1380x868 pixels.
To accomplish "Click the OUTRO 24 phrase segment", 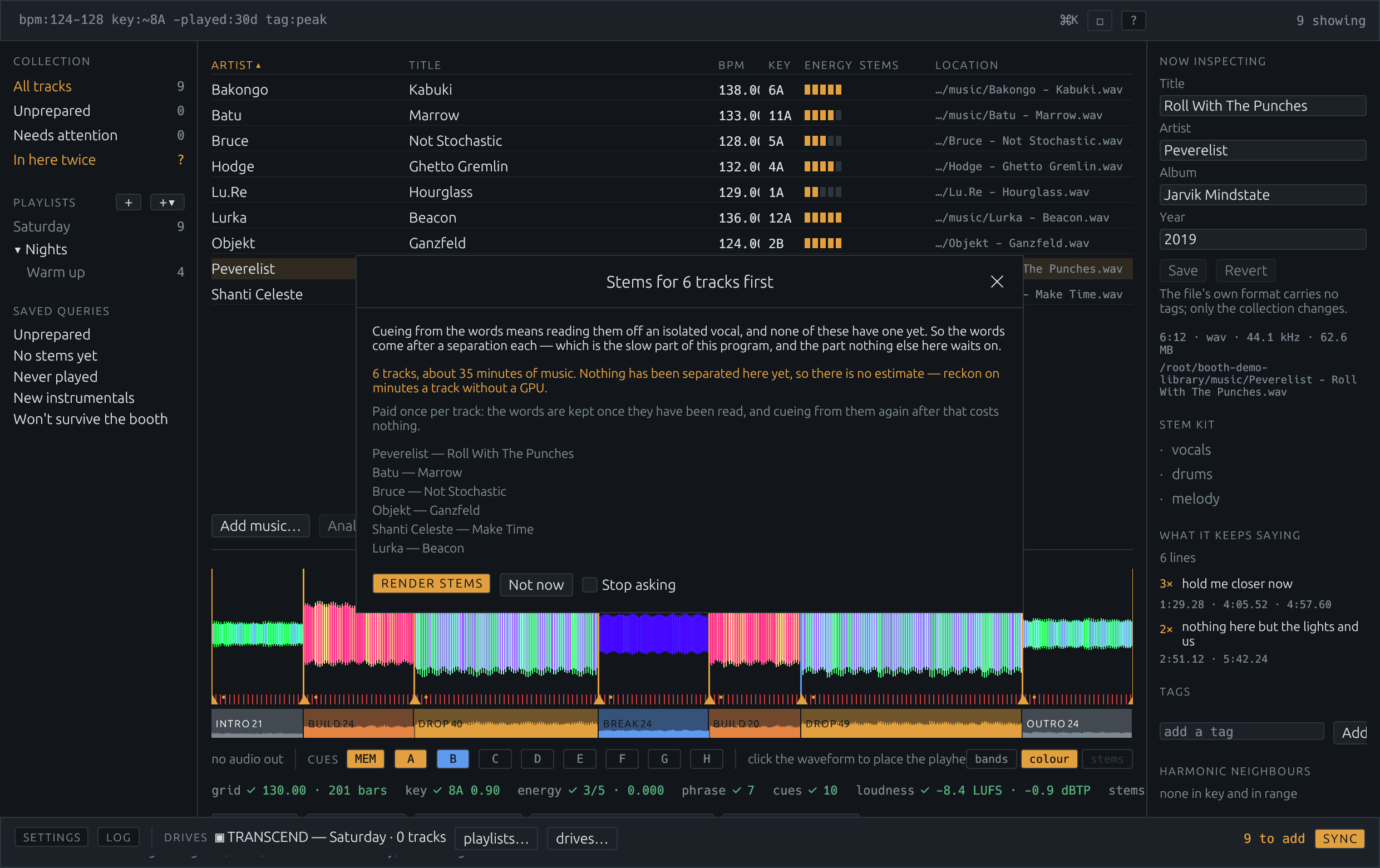I will pyautogui.click(x=1077, y=724).
